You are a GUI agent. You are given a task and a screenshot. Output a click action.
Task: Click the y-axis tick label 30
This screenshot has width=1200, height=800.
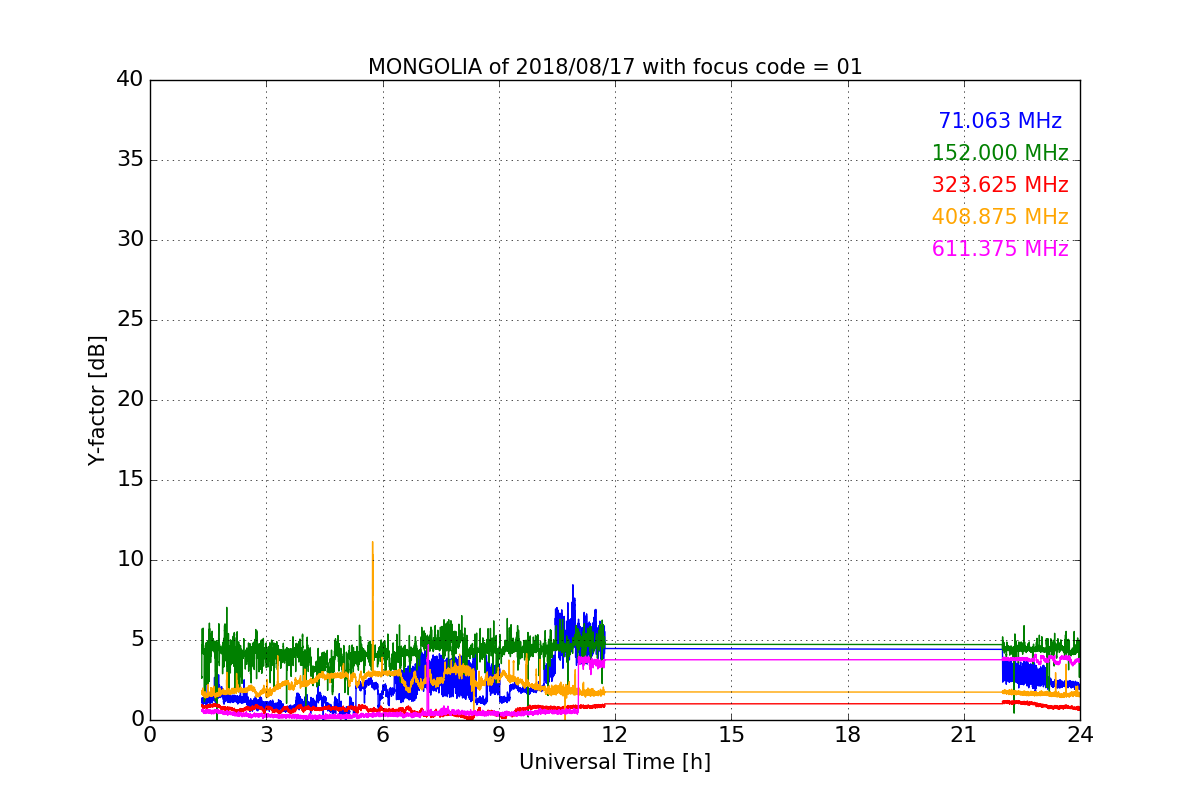(130, 240)
